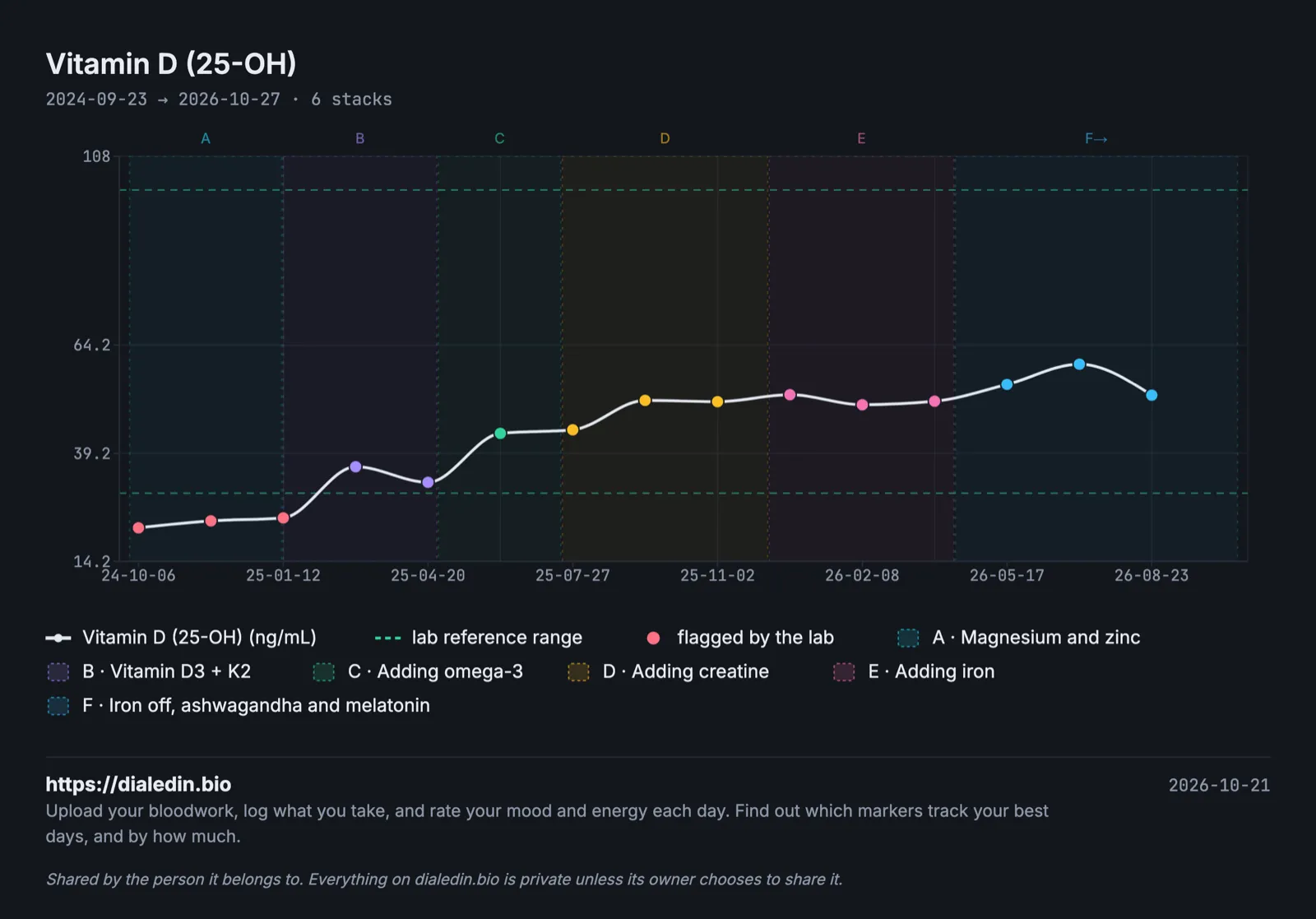The width and height of the screenshot is (1316, 919).
Task: Click the 'Vitamin D (25-OH) (ng/mL)' legend text
Action: click(199, 638)
